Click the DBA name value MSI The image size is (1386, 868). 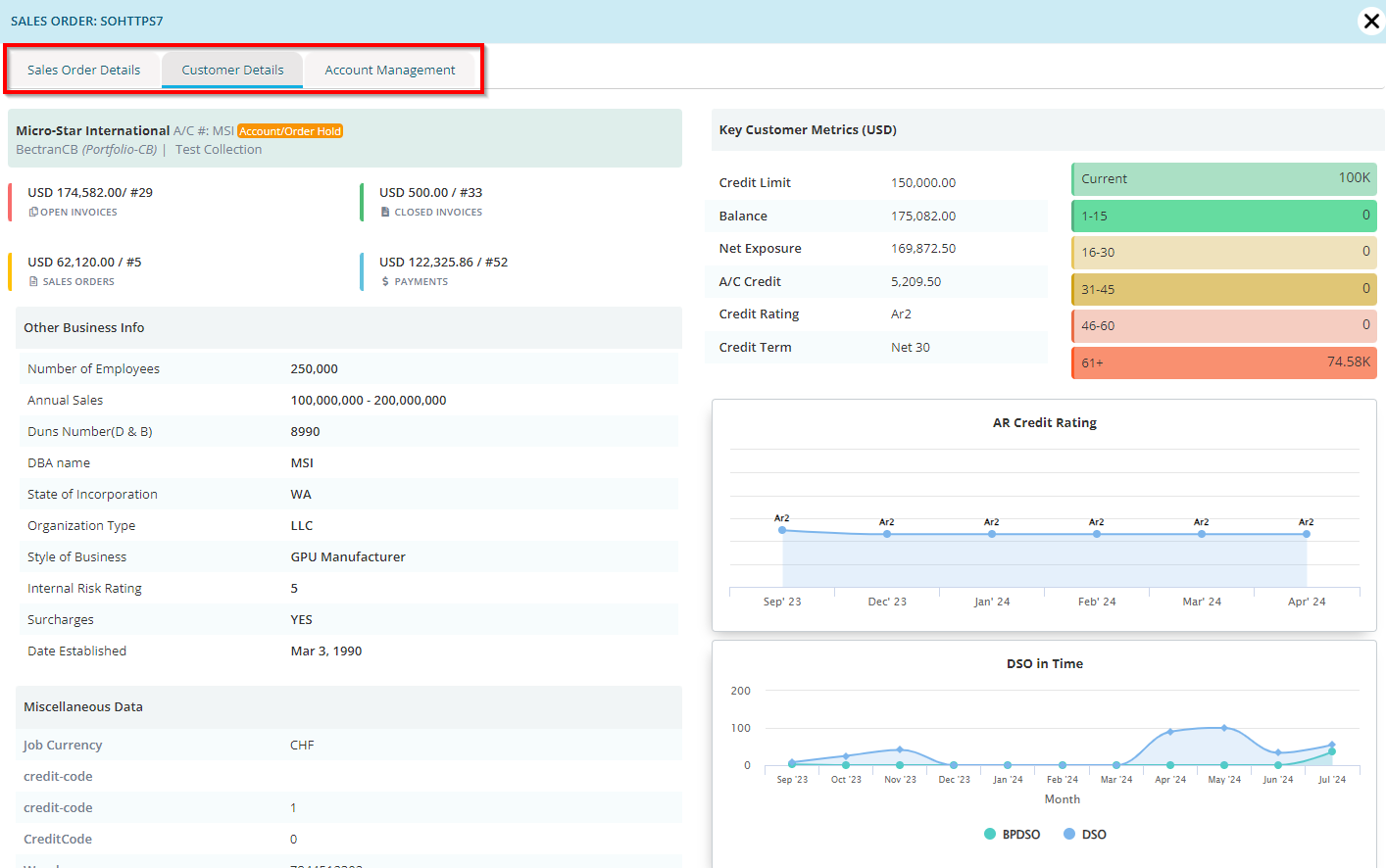[302, 462]
